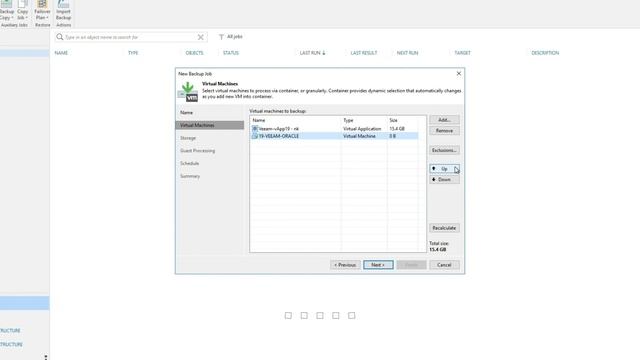Select the 19-VEEAM-ORACLE virtual machine row

(334, 136)
